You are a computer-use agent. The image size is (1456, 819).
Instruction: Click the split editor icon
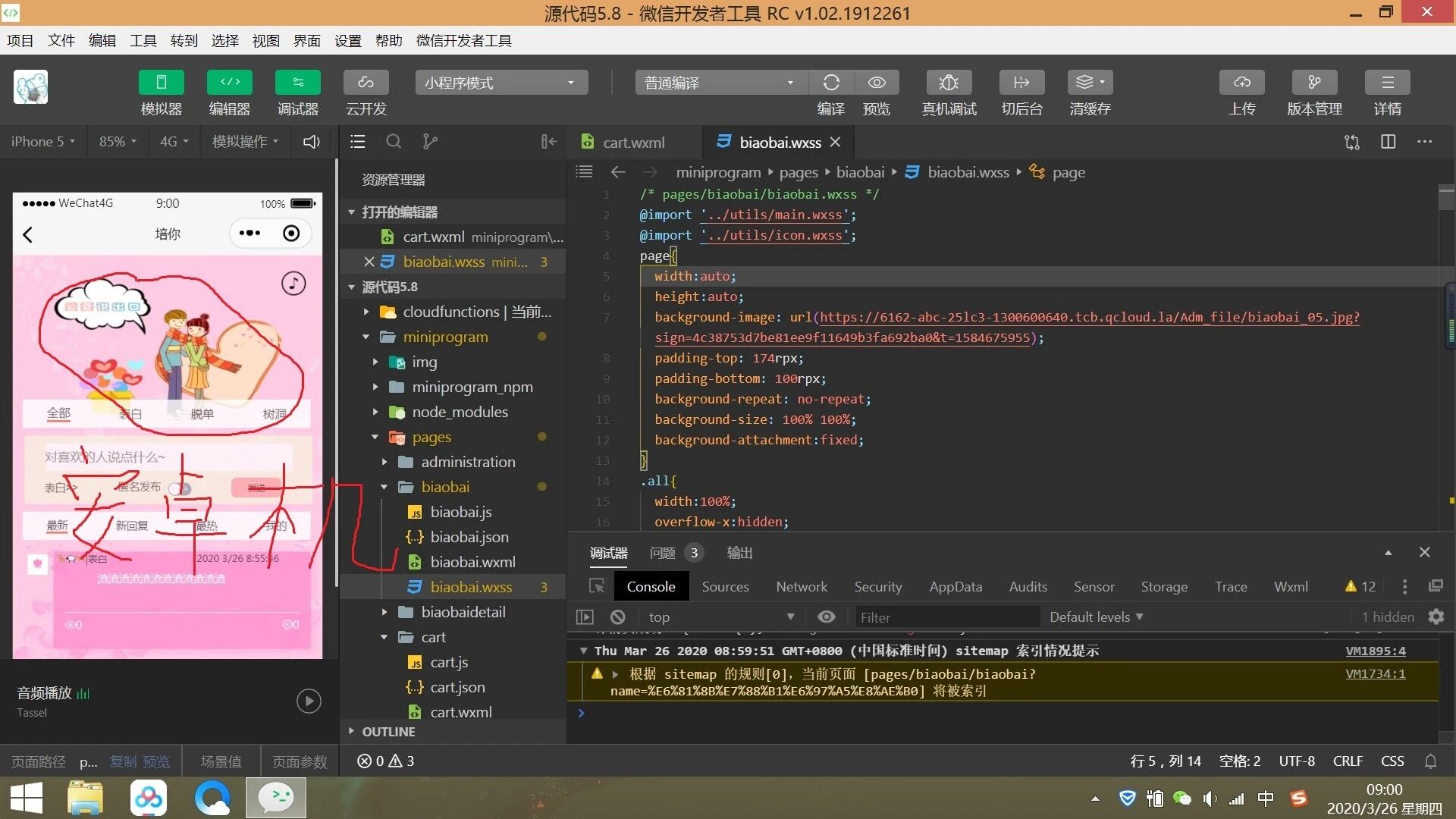click(1388, 142)
